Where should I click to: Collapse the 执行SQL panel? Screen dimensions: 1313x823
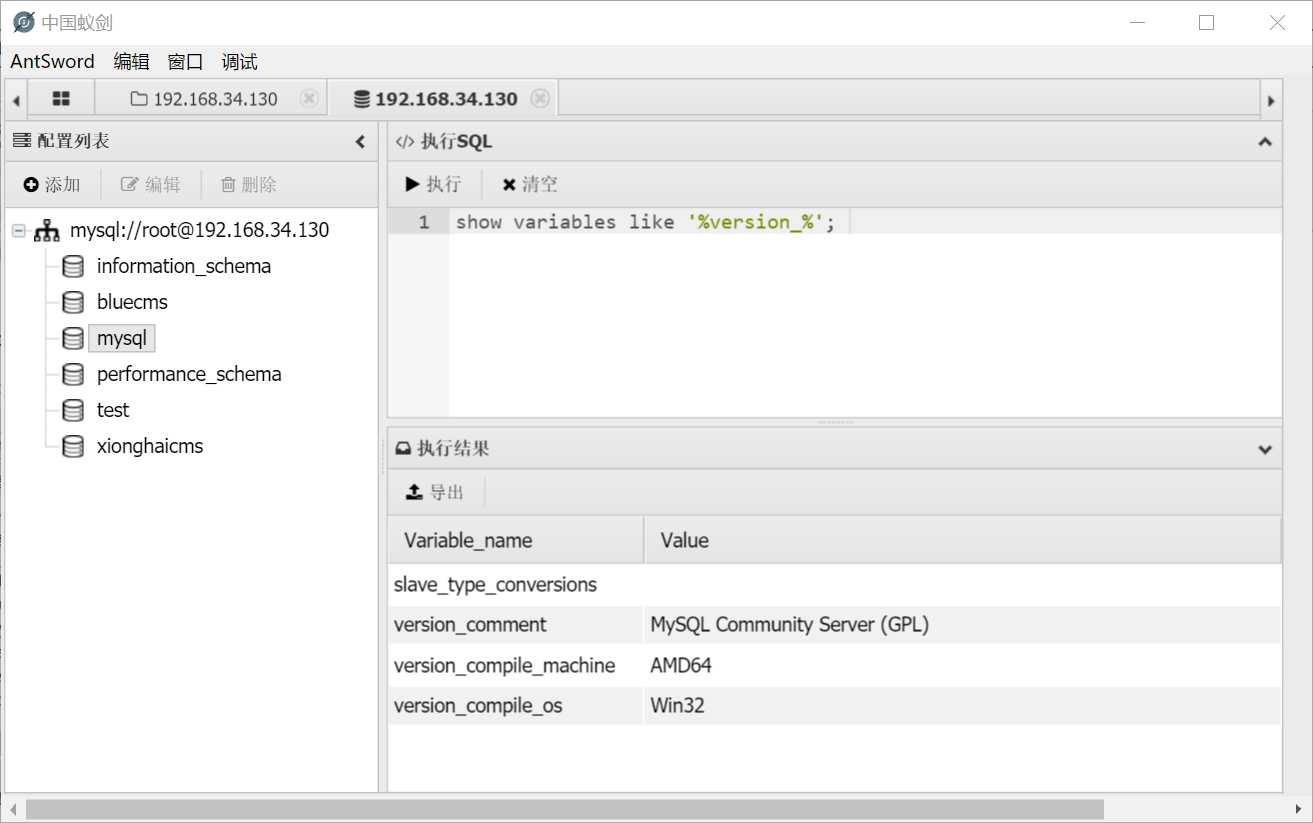1265,142
